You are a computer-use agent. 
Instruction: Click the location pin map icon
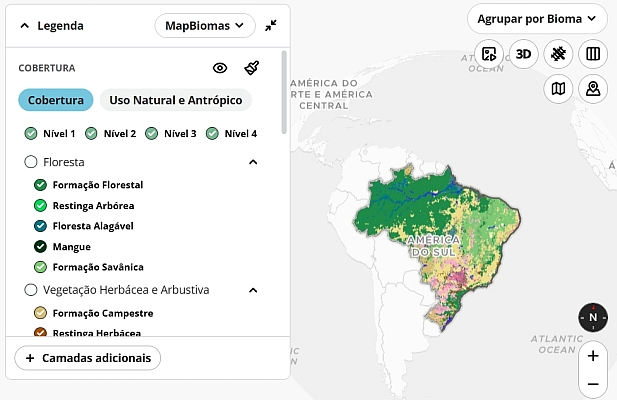point(592,89)
